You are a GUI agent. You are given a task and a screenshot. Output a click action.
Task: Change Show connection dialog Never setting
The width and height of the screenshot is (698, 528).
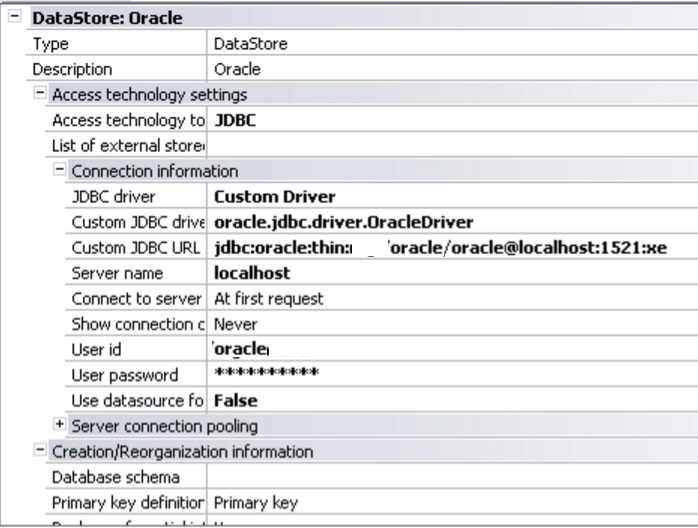236,324
